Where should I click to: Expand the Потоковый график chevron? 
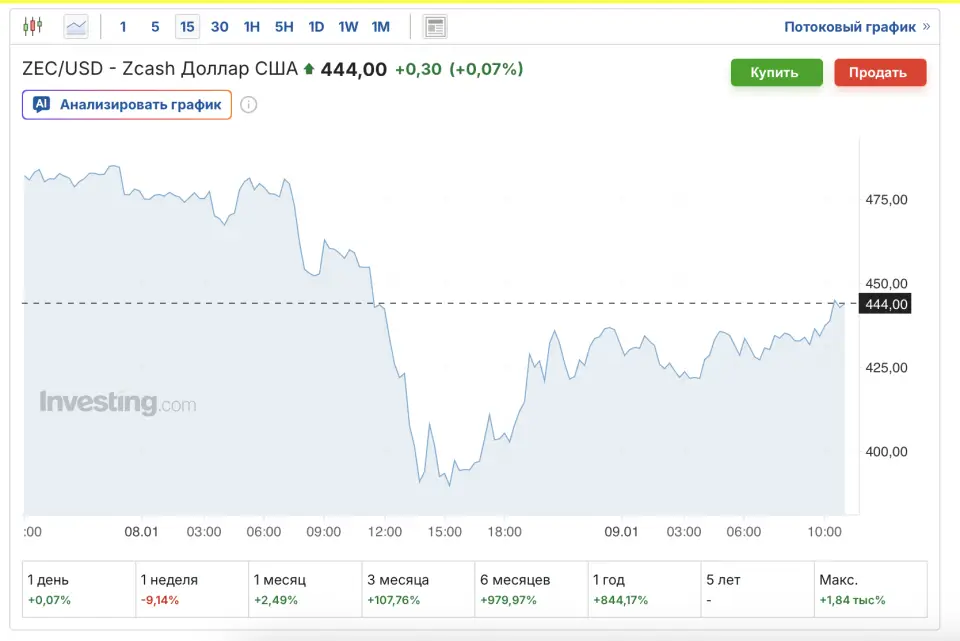tap(926, 27)
